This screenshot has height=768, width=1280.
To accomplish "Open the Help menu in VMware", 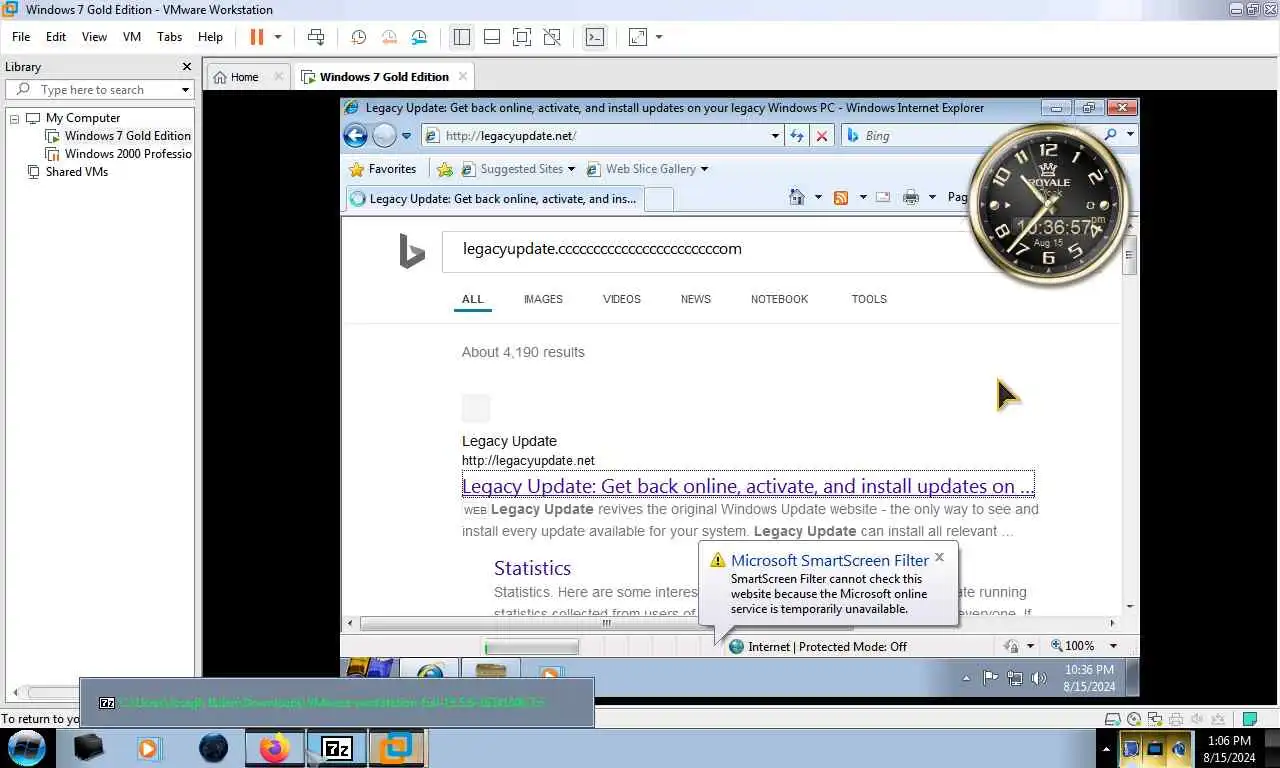I will [210, 37].
